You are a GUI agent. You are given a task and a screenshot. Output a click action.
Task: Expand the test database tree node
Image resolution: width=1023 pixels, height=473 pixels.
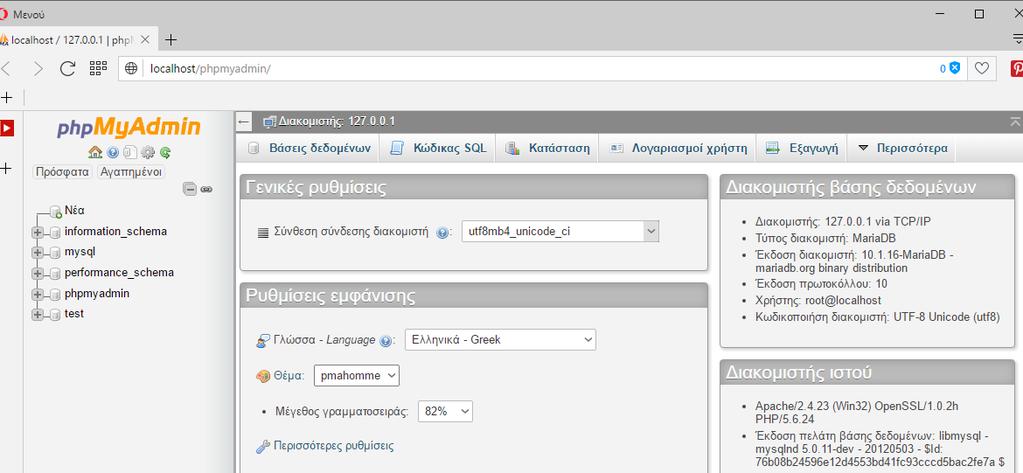37,314
